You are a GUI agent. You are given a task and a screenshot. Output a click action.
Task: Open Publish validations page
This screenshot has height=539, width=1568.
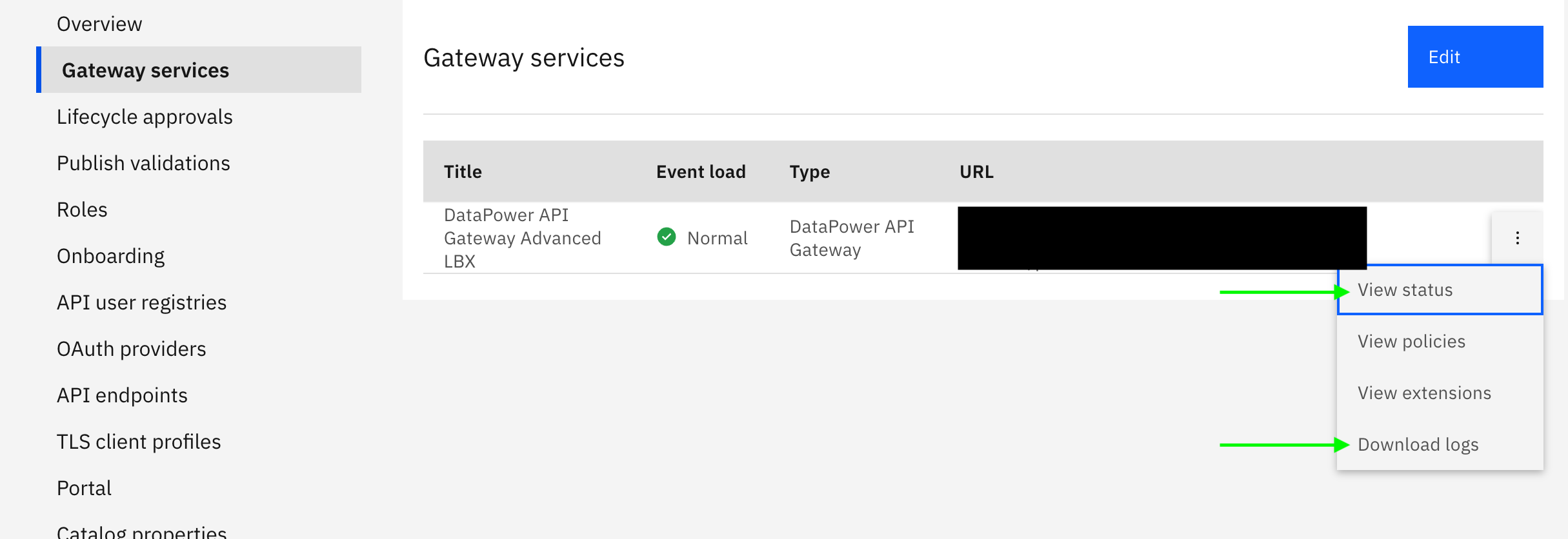(x=143, y=163)
